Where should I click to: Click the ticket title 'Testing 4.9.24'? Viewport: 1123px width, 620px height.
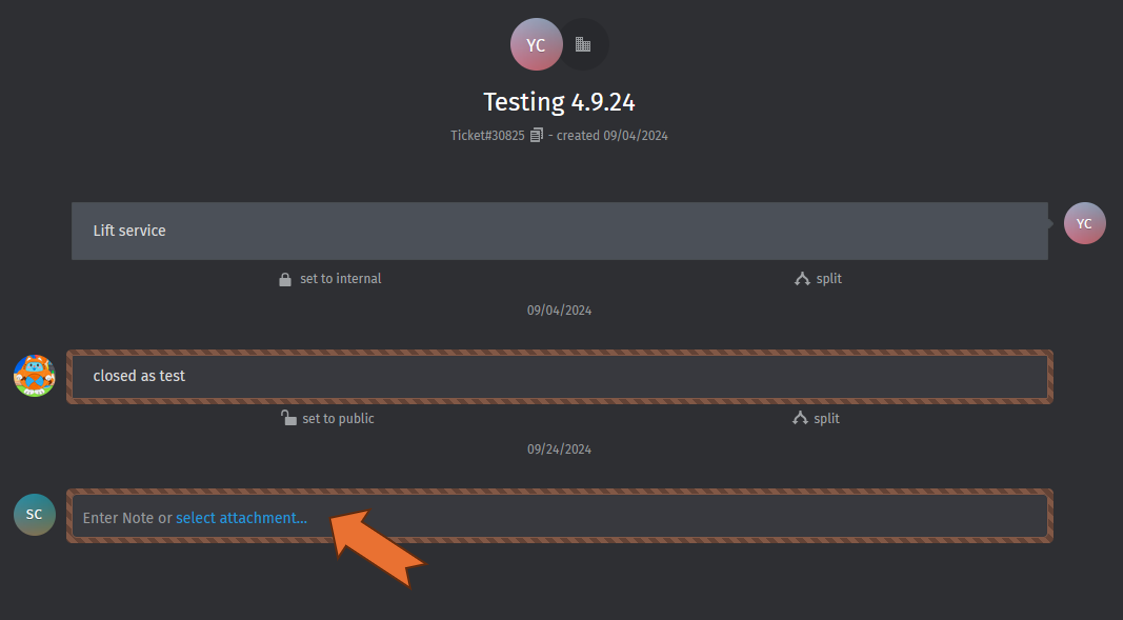[559, 102]
